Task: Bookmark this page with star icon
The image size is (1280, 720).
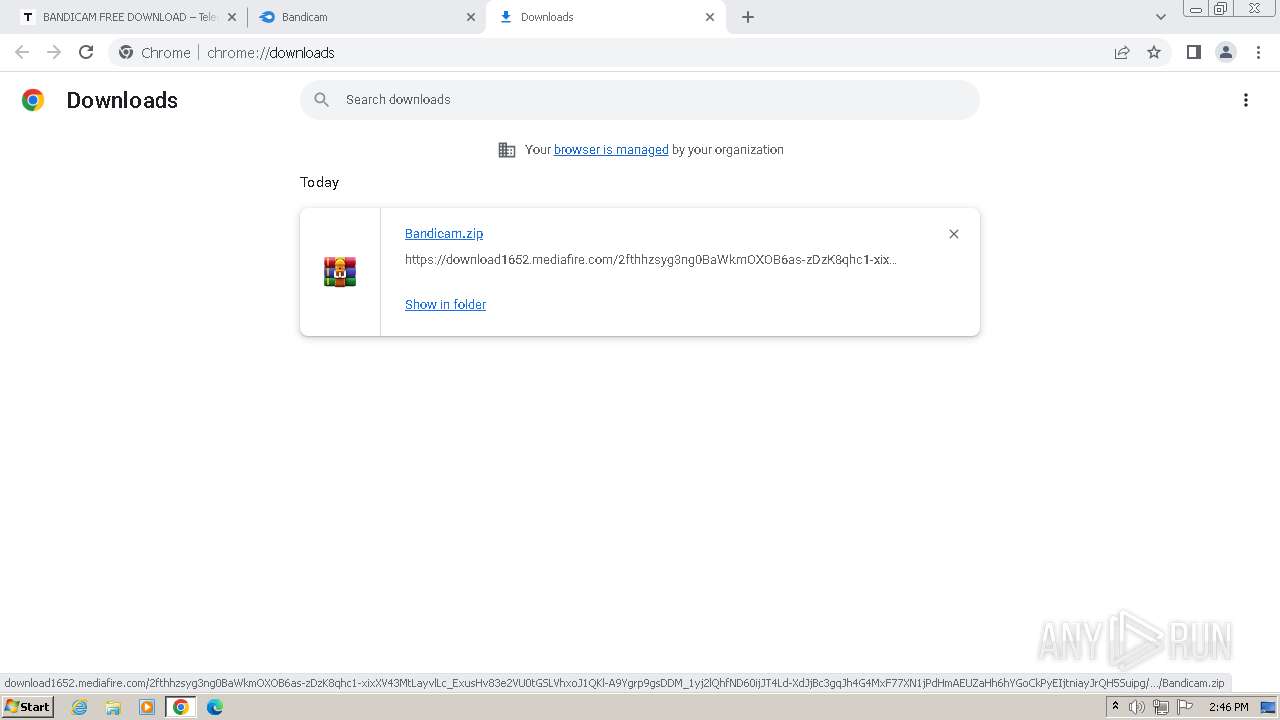Action: (x=1154, y=52)
